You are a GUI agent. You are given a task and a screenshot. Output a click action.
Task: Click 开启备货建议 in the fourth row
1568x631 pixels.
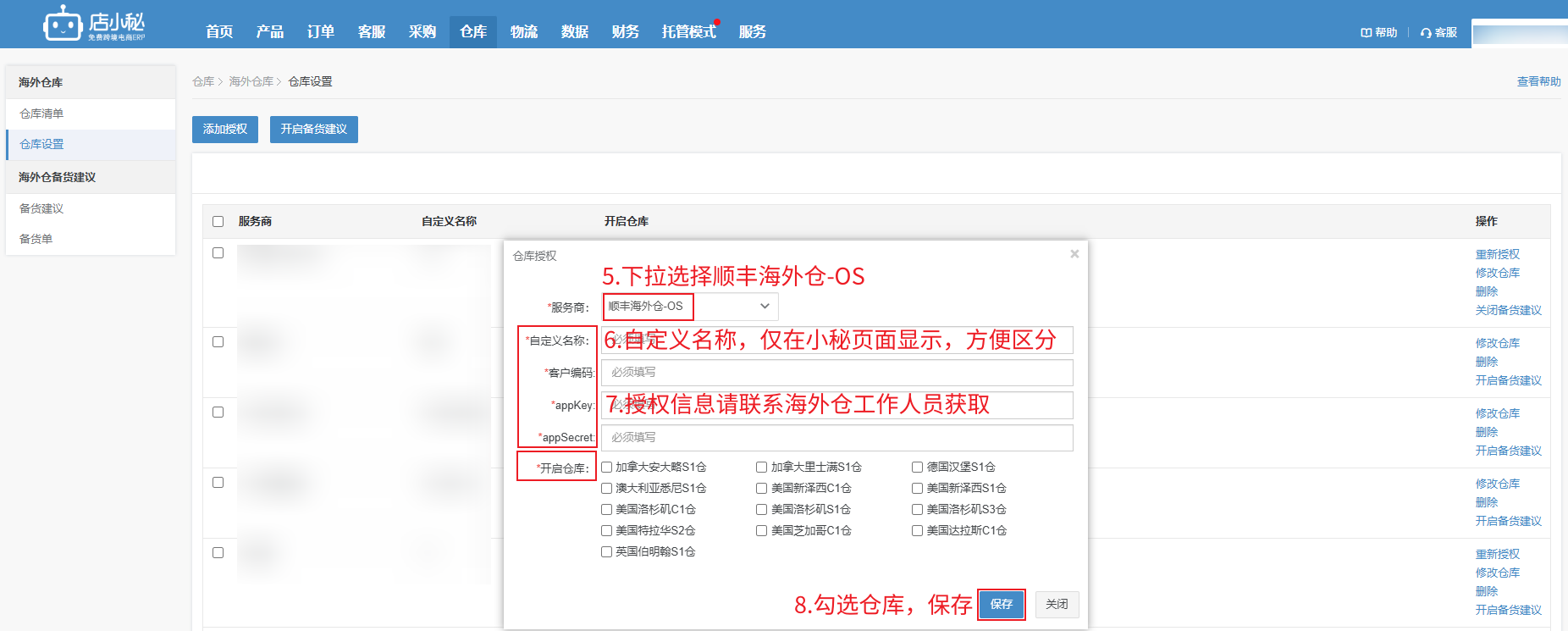click(x=1509, y=521)
